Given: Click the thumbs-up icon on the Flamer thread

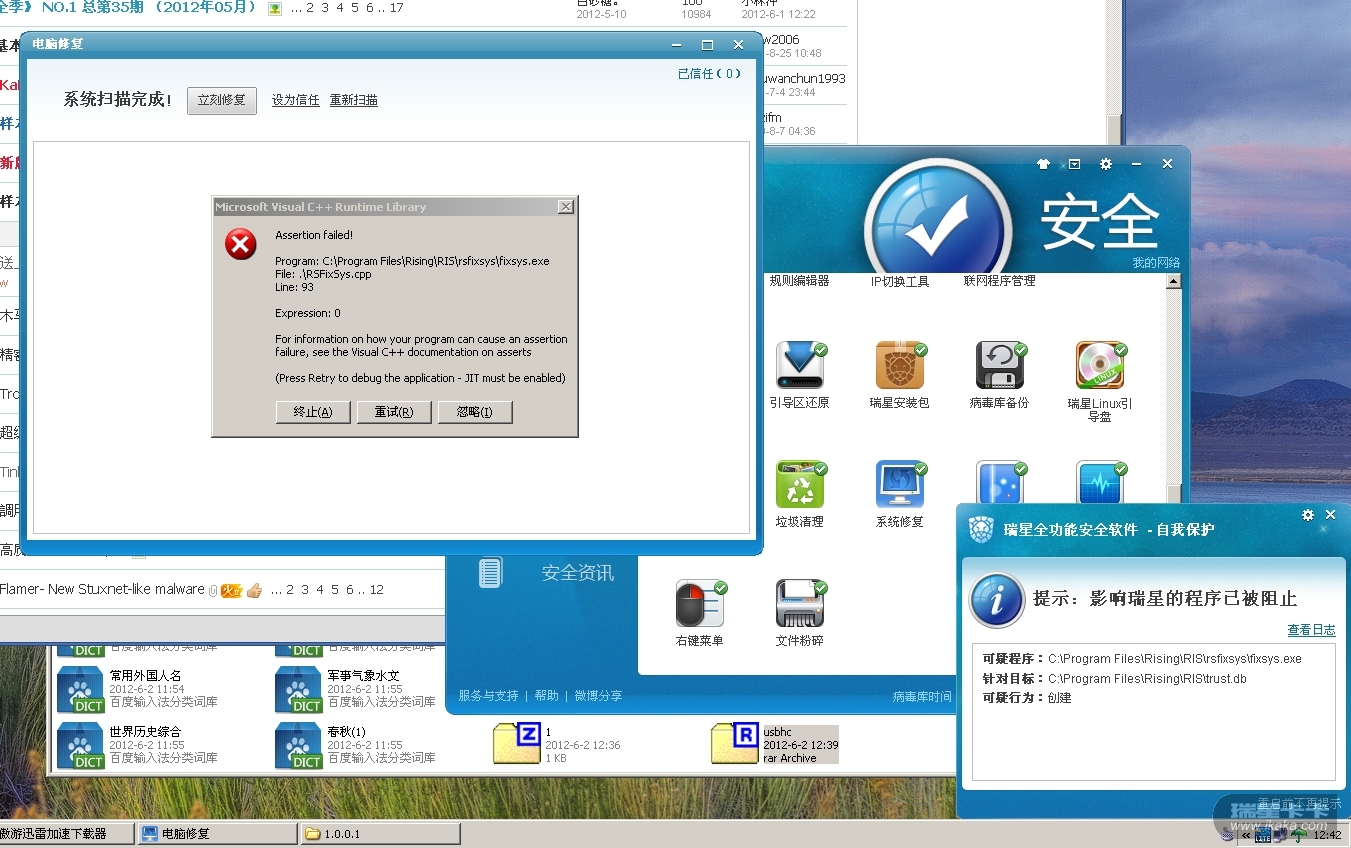Looking at the screenshot, I should [254, 590].
